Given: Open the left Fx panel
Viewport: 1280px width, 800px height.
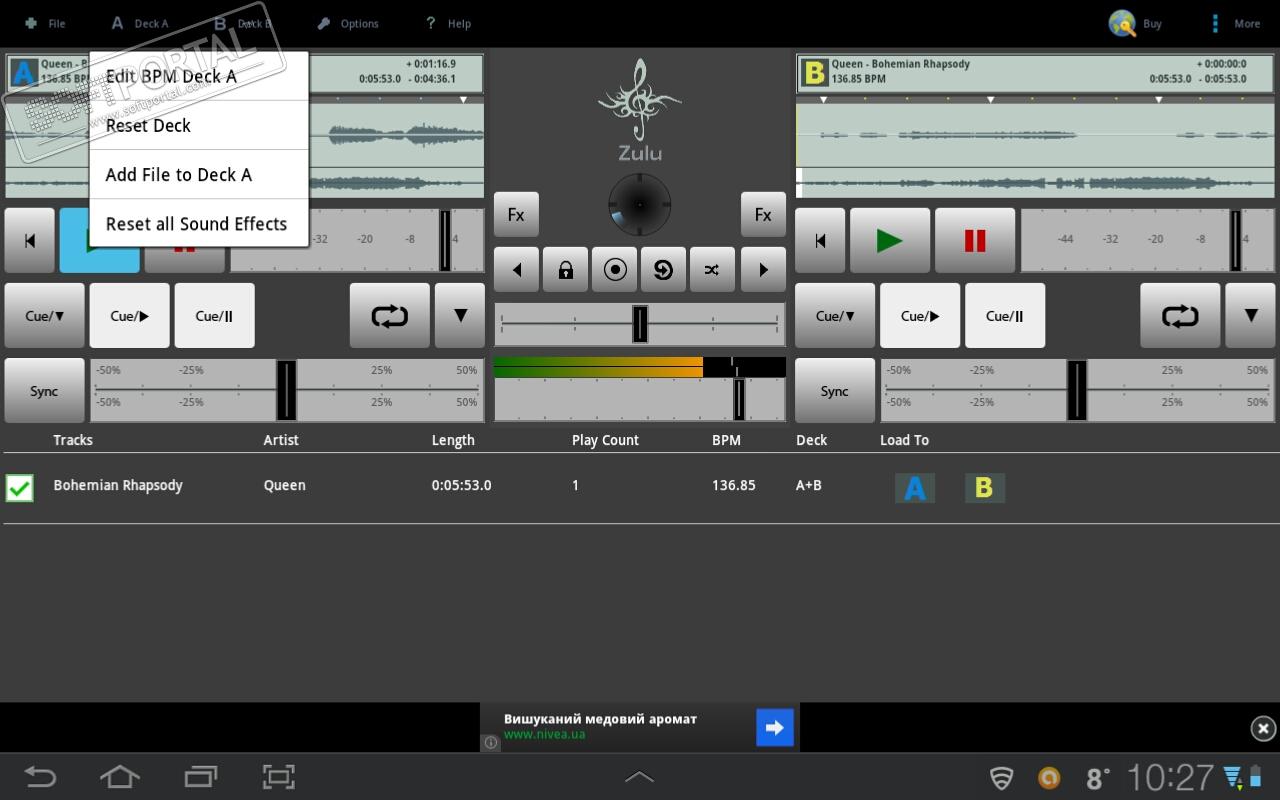Looking at the screenshot, I should click(x=516, y=214).
